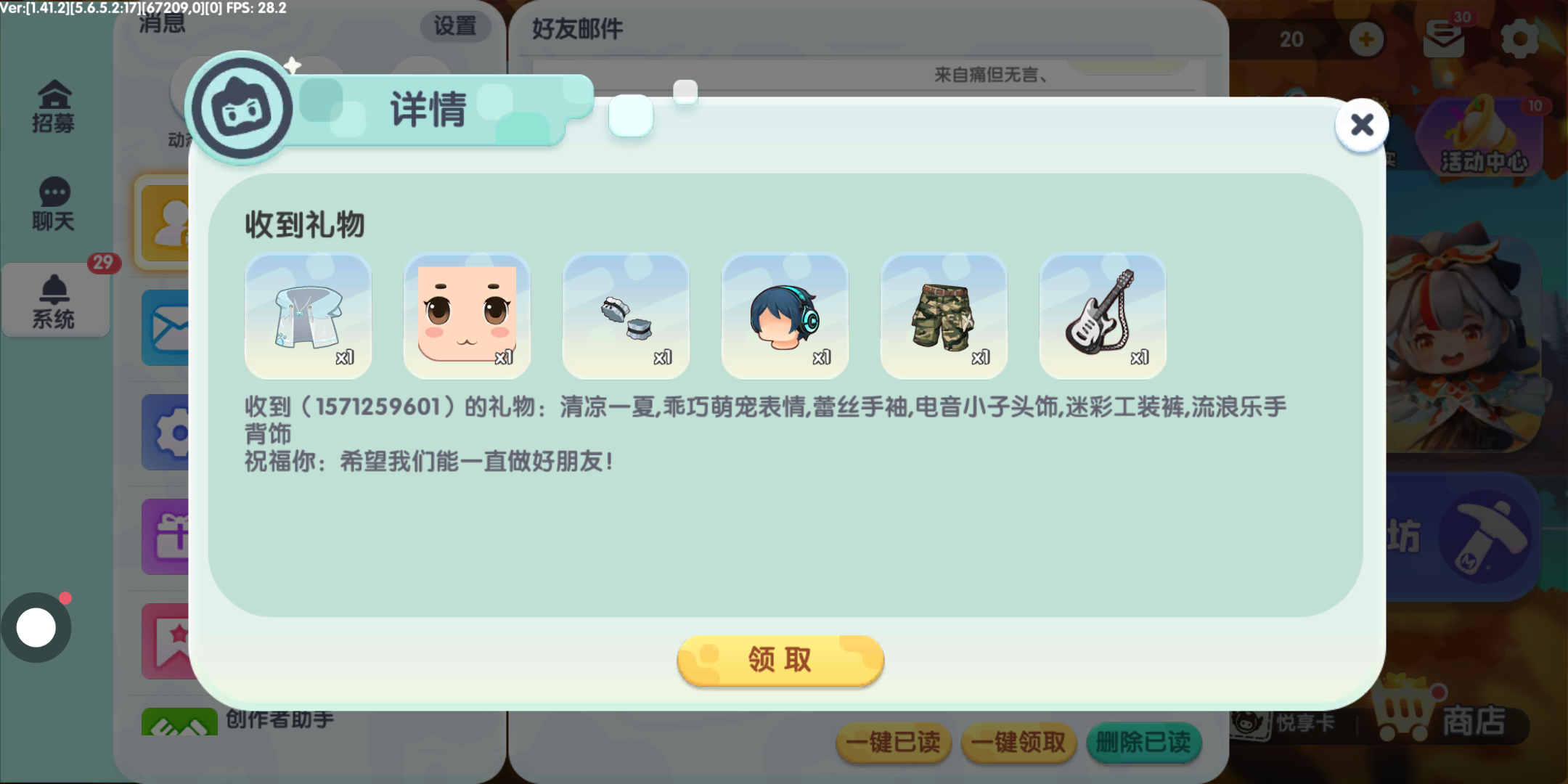The image size is (1568, 784).
Task: Select the electric guitar back accessory gift
Action: click(1103, 316)
